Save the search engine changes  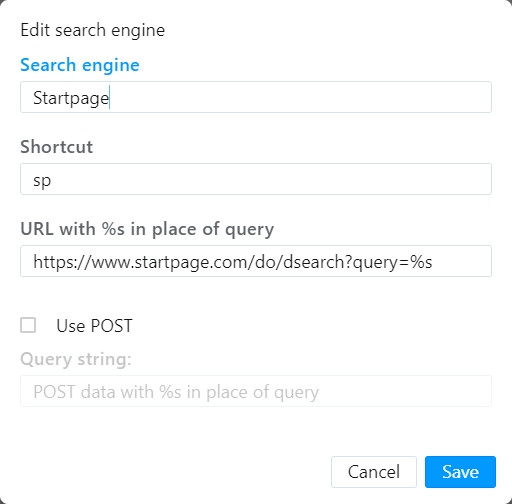(460, 472)
